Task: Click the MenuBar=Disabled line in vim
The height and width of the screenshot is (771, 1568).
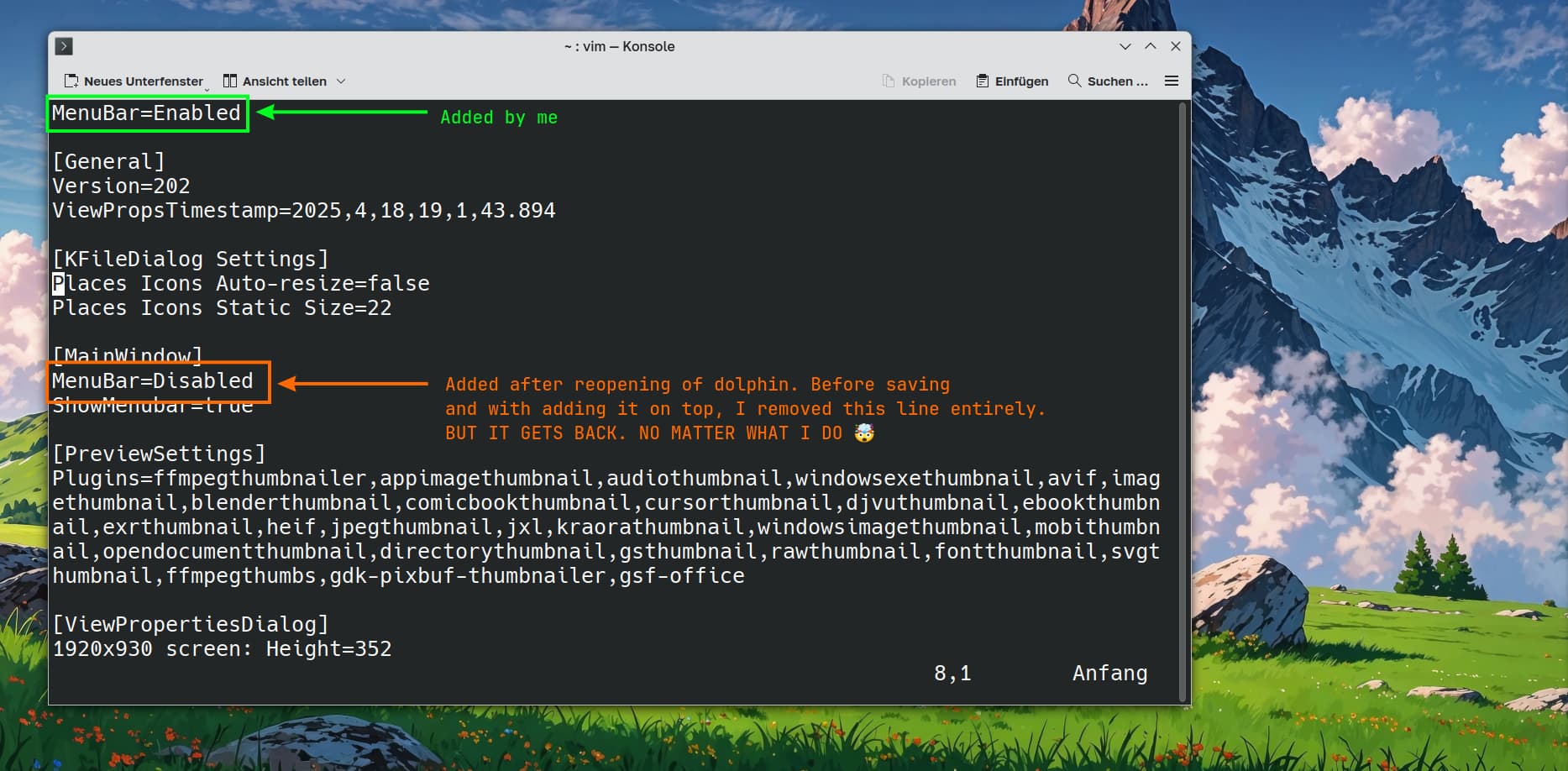Action: 152,381
